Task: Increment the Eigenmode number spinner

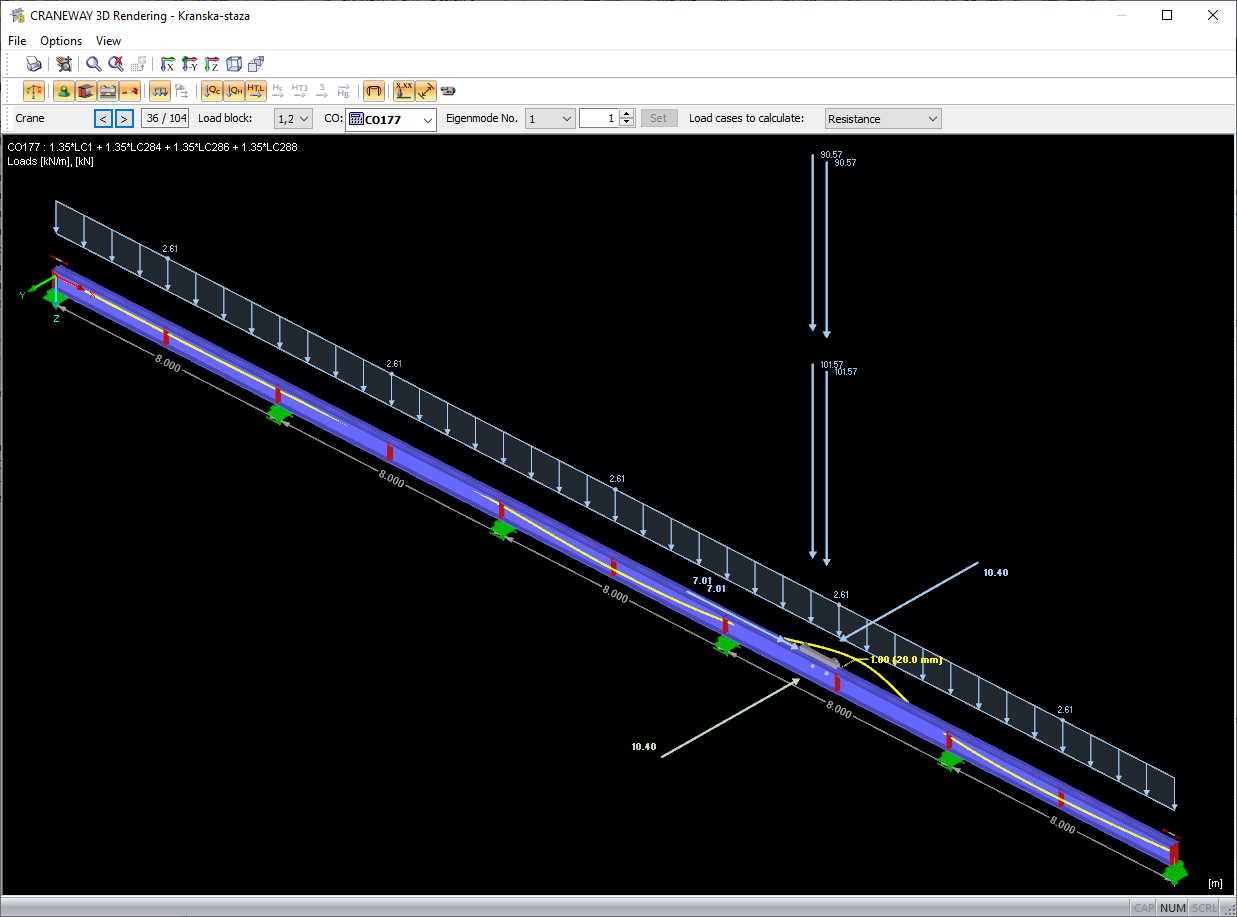Action: coord(626,113)
